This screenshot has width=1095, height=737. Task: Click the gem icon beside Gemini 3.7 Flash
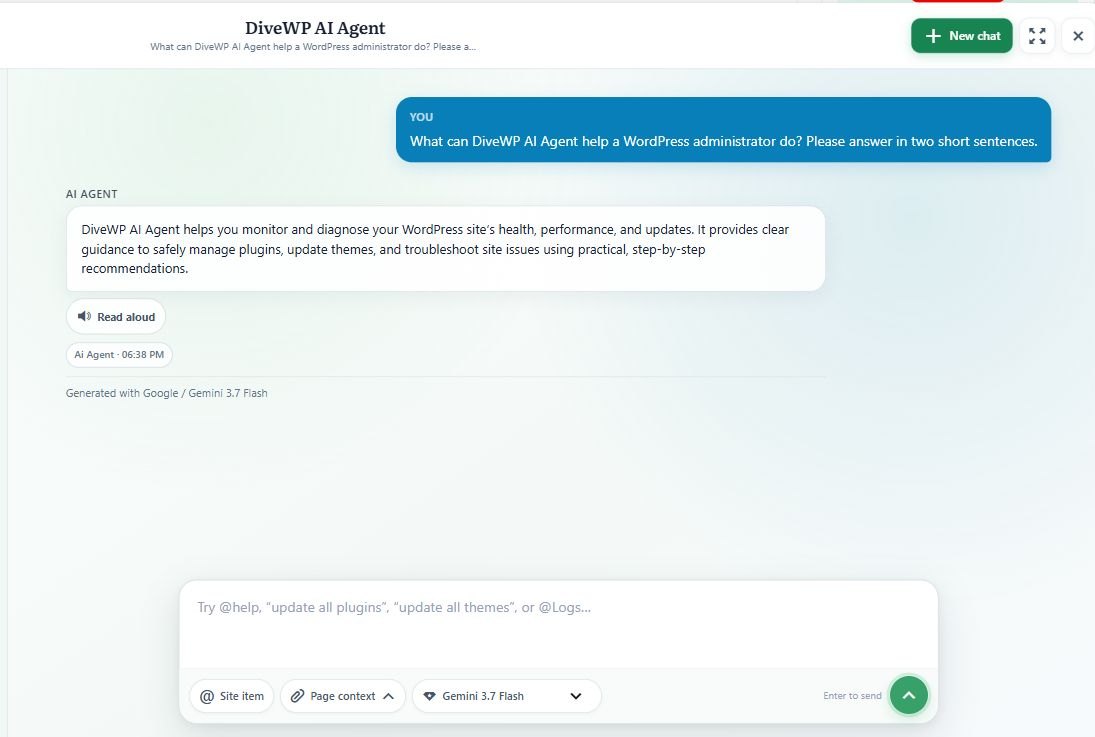tap(429, 696)
